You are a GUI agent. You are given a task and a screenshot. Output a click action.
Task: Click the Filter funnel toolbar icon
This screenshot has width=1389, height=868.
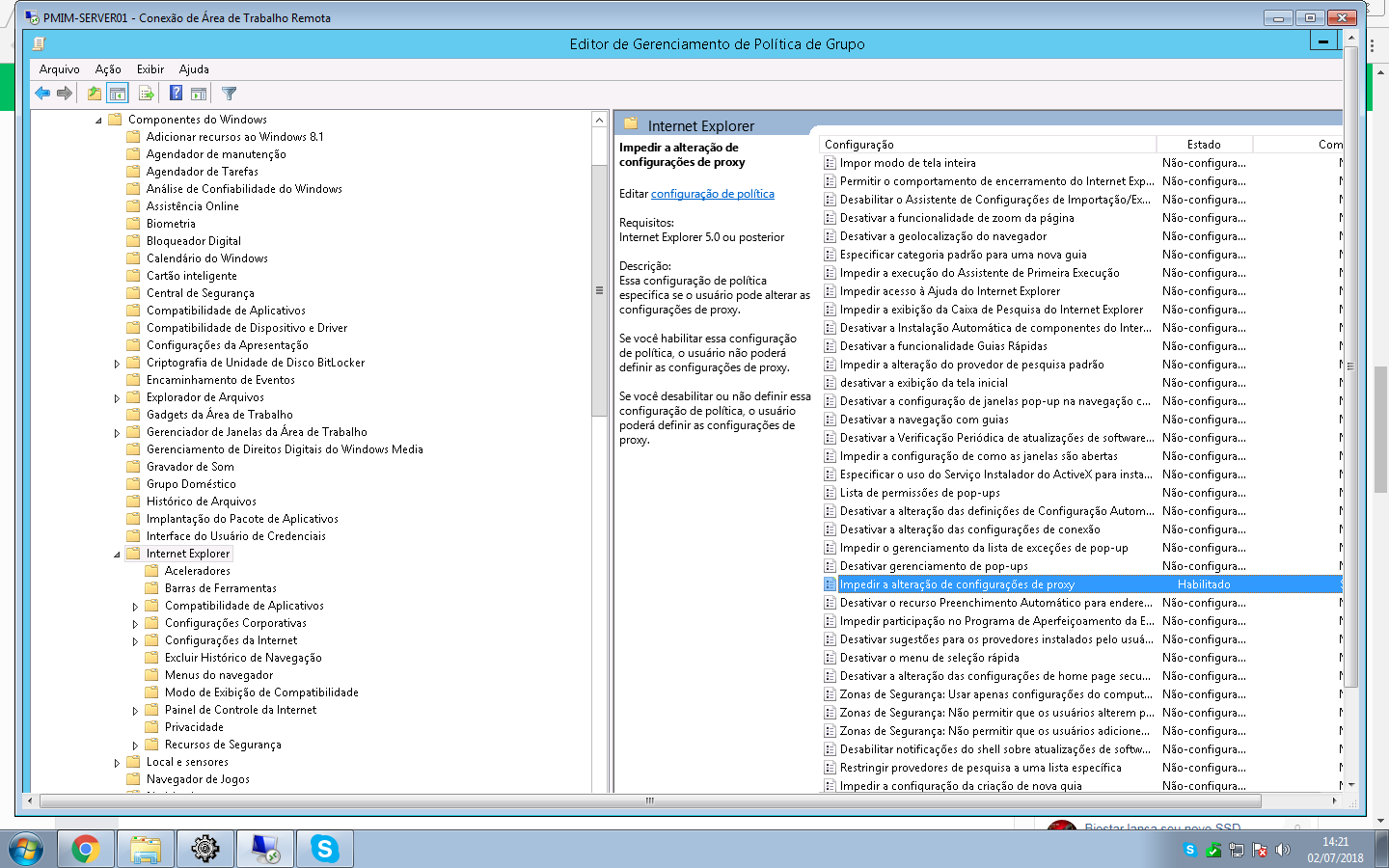click(x=229, y=94)
